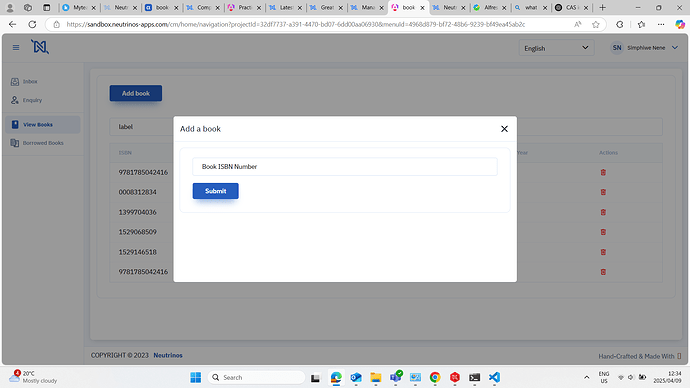Click the Neutrinos logo icon
The height and width of the screenshot is (388, 690).
point(40,47)
